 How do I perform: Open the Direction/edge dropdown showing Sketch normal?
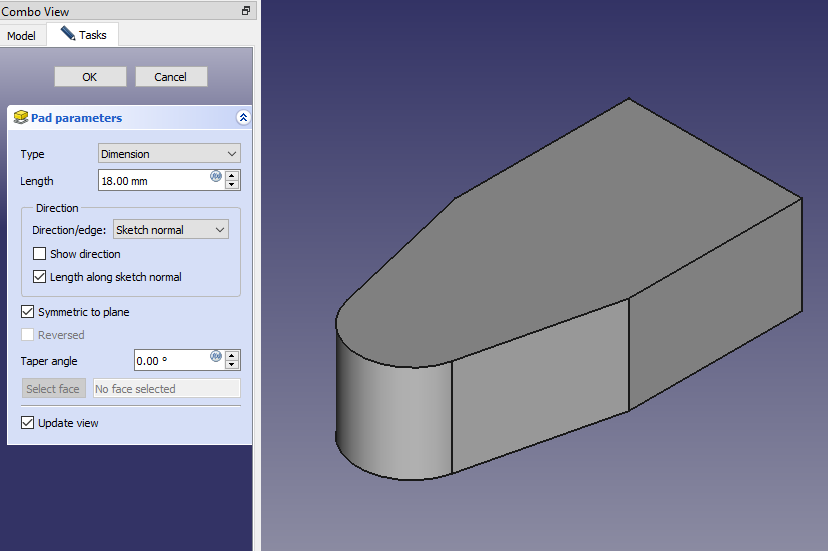coord(171,230)
